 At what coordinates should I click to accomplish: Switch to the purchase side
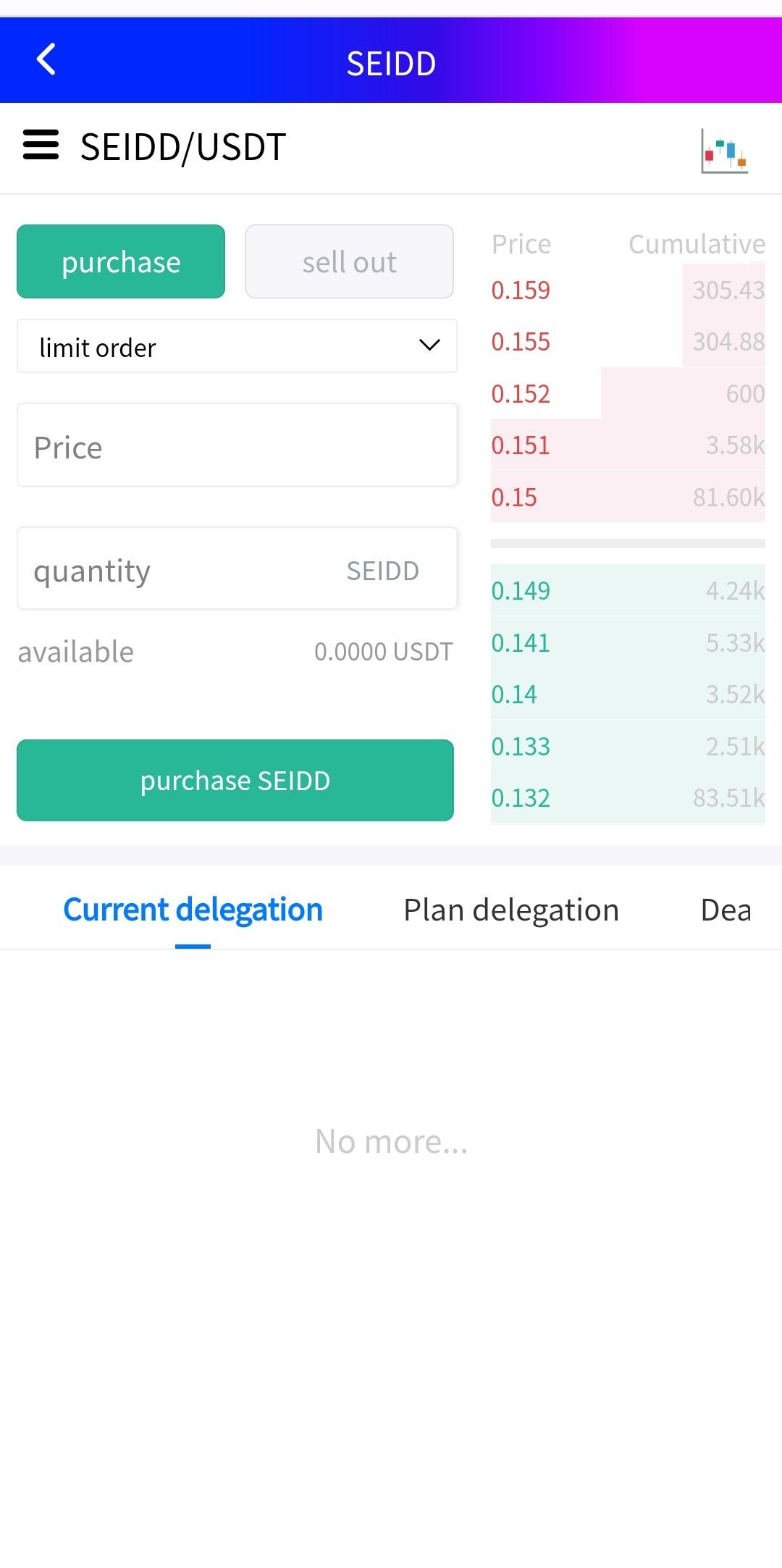(x=121, y=261)
